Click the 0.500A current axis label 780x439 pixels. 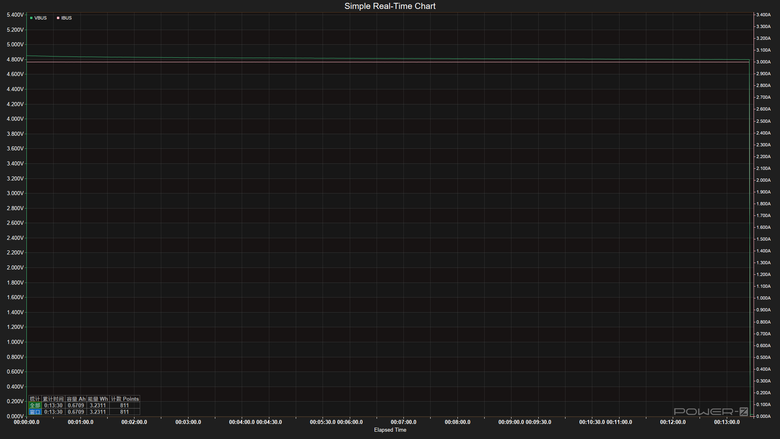click(763, 357)
